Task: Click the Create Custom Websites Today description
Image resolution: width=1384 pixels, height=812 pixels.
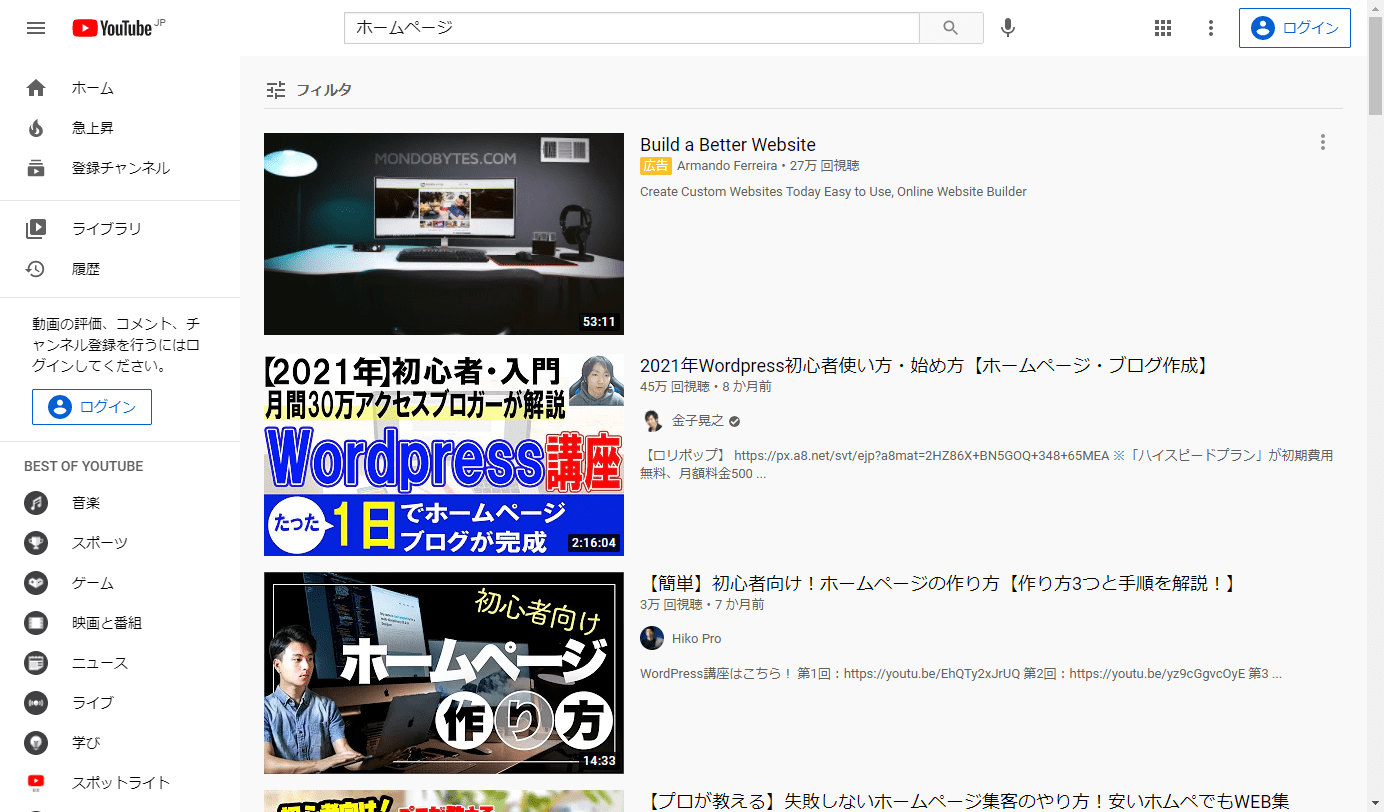Action: 833,192
